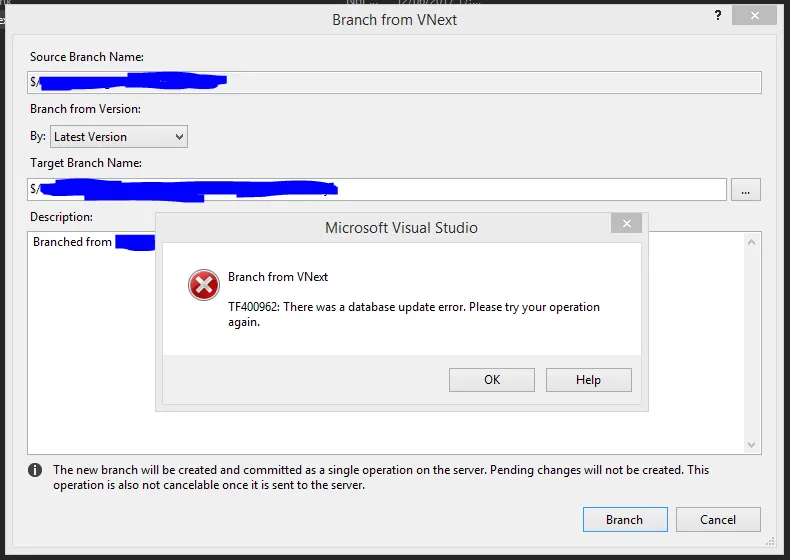Click the 'Branch from Version:' label
Screen dimensions: 790x560
(85, 109)
